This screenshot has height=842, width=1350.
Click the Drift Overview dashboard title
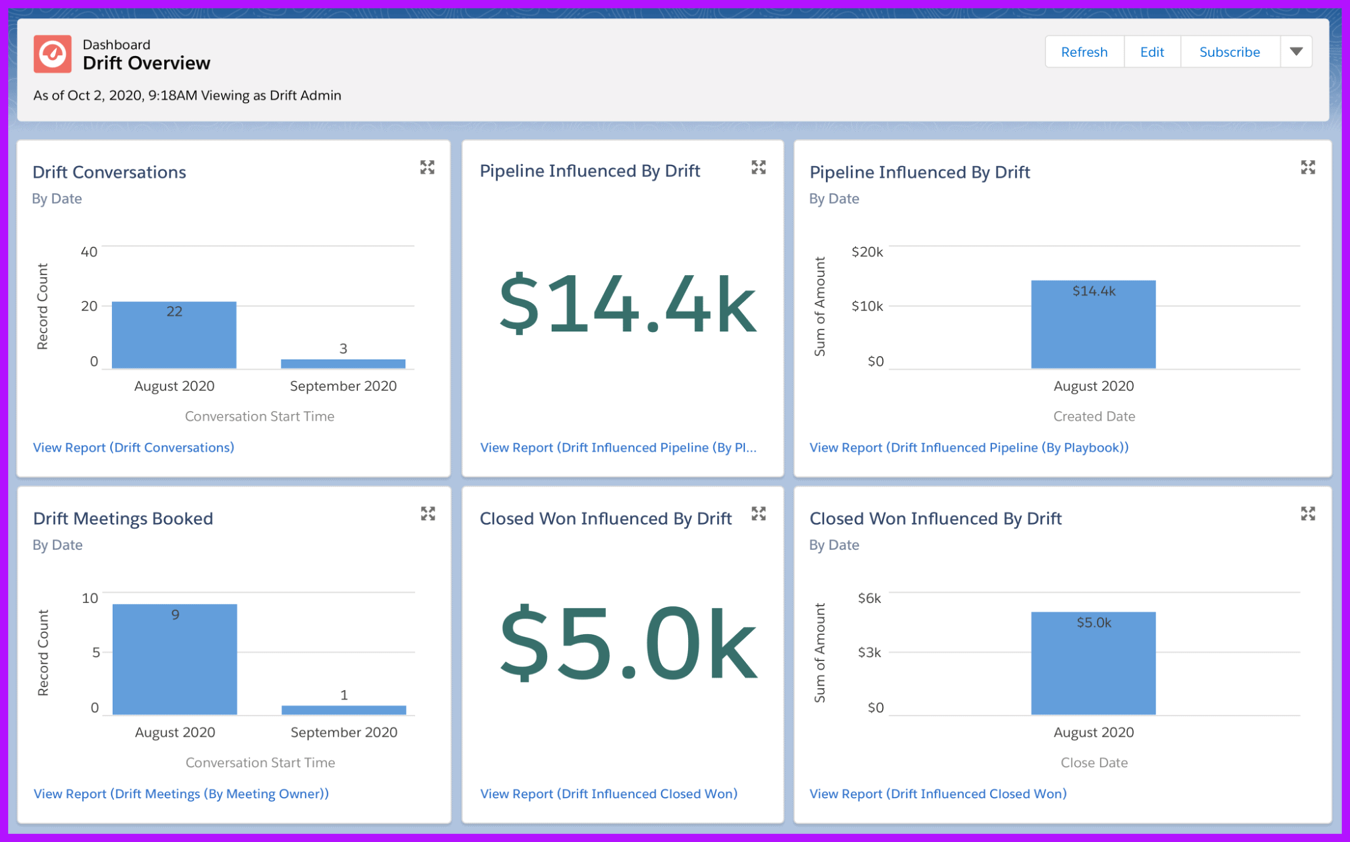[x=146, y=63]
